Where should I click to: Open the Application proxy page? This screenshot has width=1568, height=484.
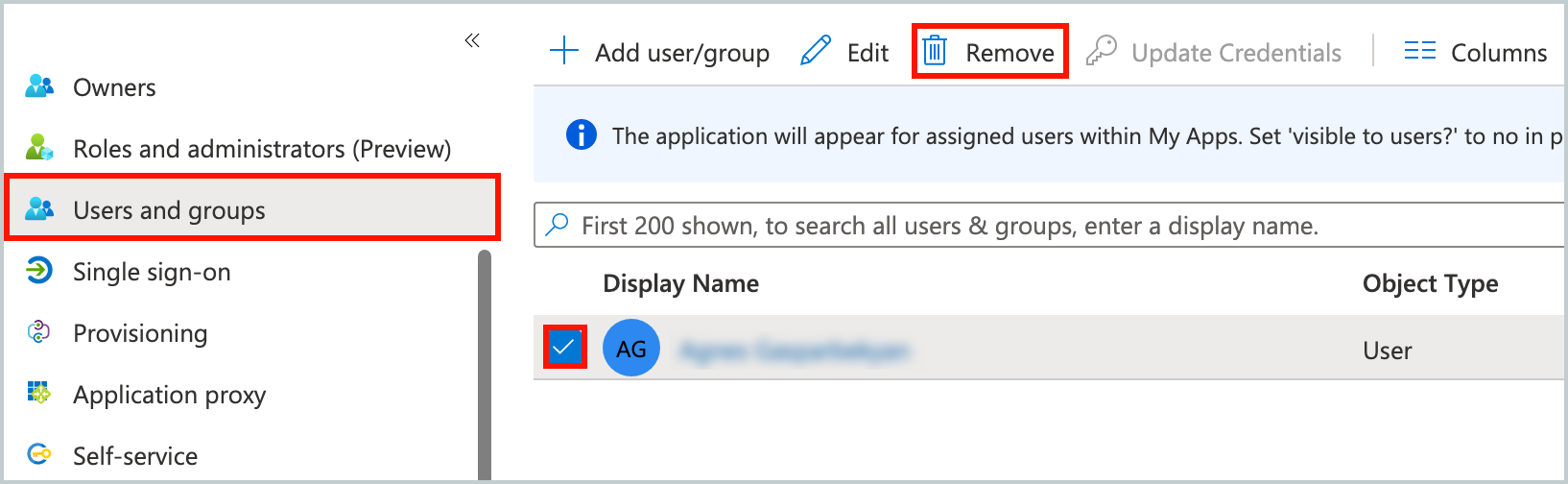[x=170, y=395]
